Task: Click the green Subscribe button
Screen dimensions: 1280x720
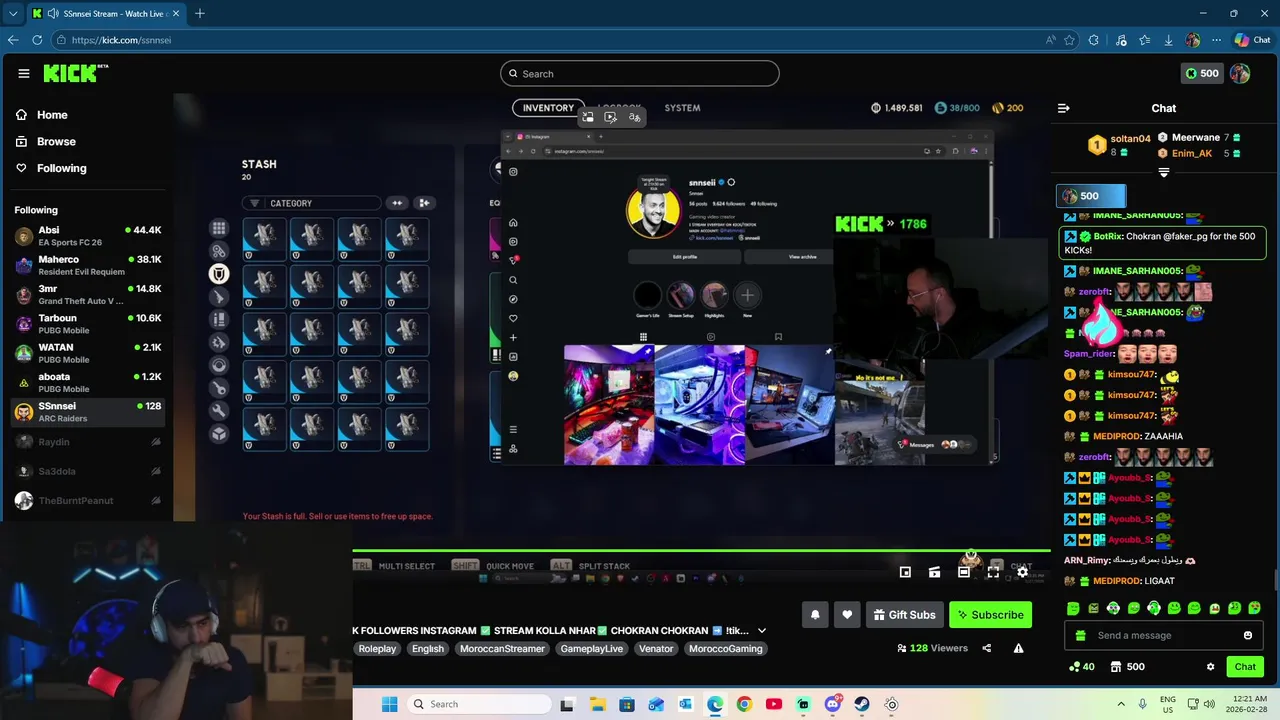Action: (990, 615)
